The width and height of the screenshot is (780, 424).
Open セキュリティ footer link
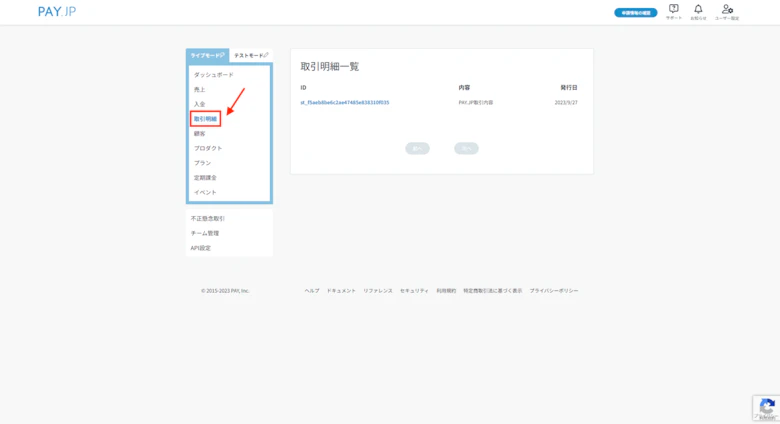(414, 291)
